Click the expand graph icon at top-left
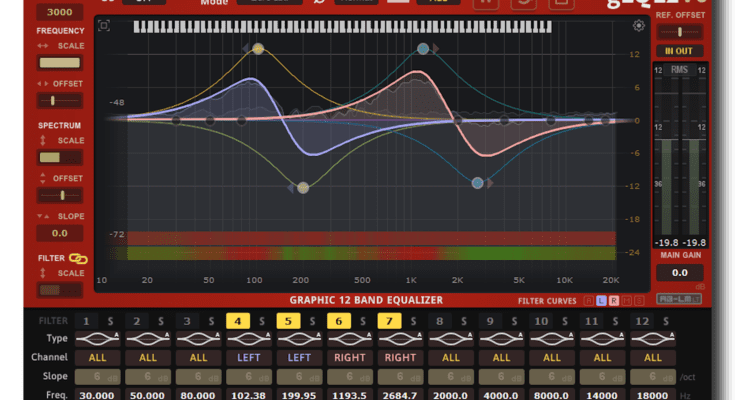The height and width of the screenshot is (400, 735). tap(104, 26)
